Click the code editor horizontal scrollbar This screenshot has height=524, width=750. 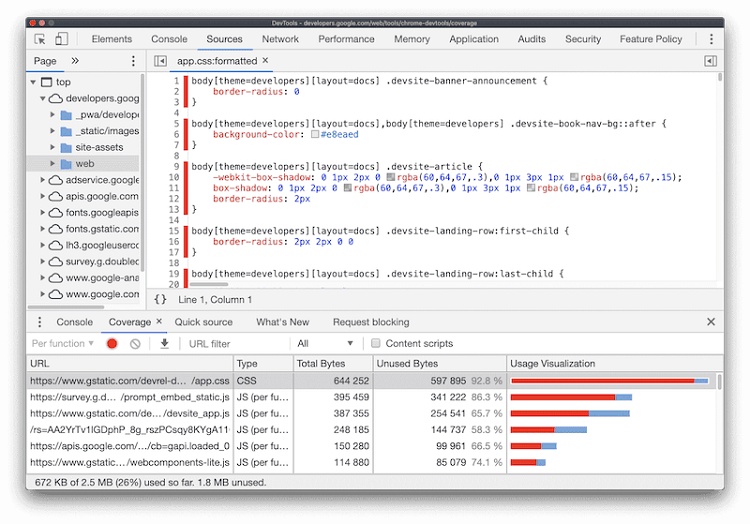(x=209, y=285)
